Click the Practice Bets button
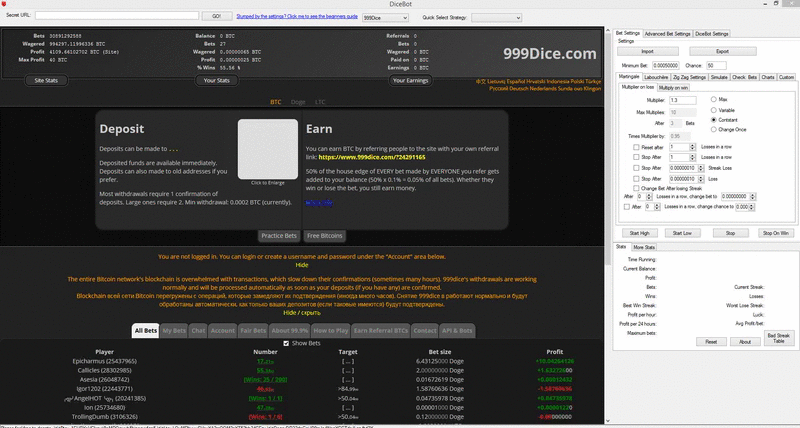800x428 pixels. click(279, 236)
